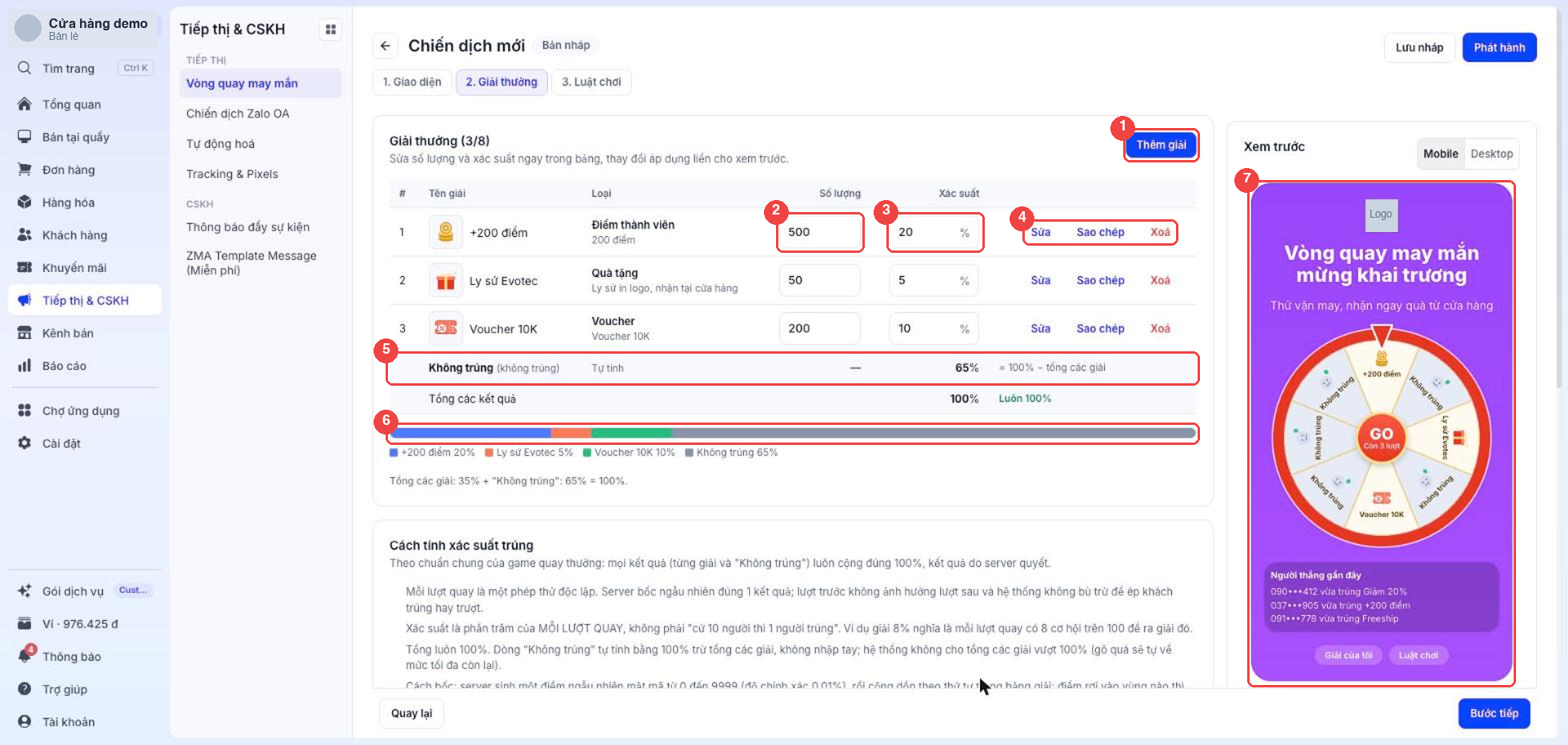1568x745 pixels.
Task: Click the Thêm giải button
Action: (1161, 145)
